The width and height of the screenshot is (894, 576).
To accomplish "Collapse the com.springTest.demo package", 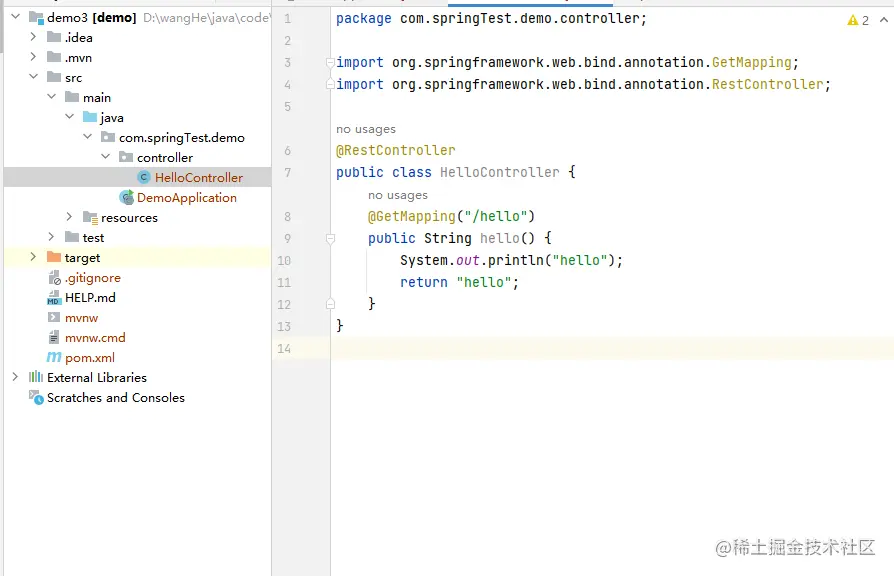I will pos(87,137).
